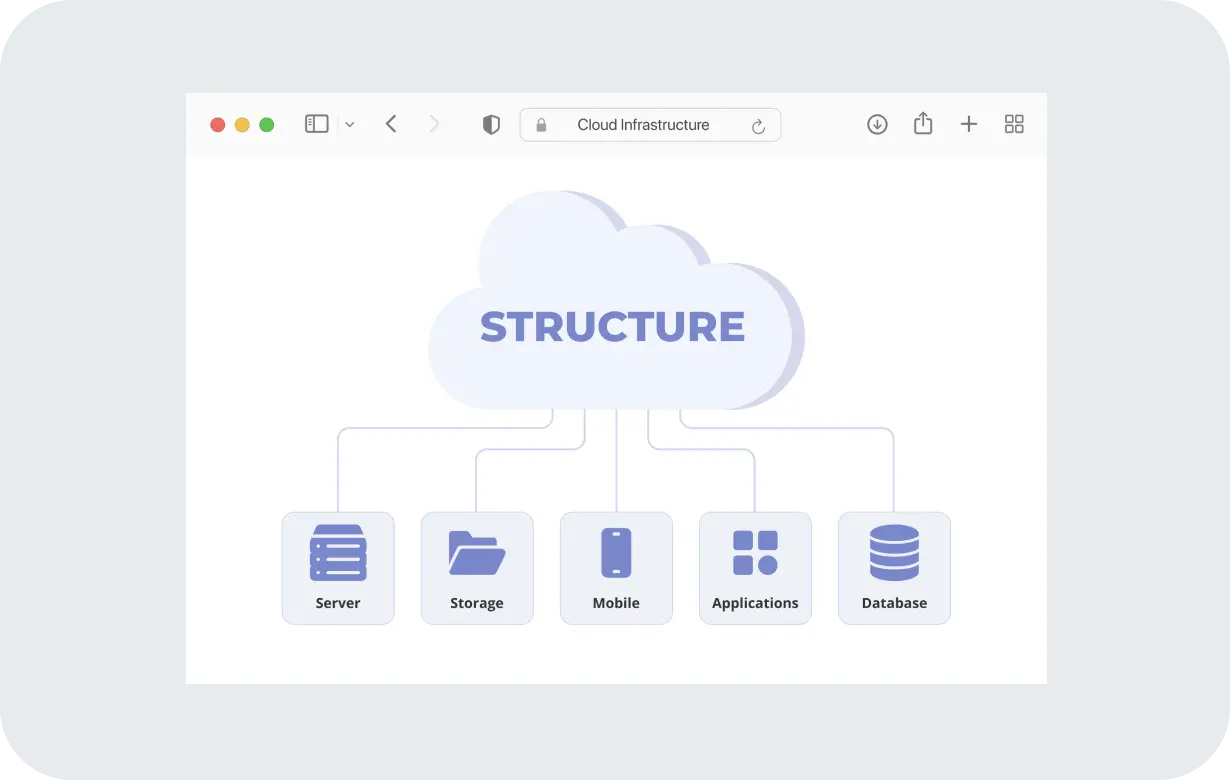
Task: Select the Server icon in the diagram
Action: click(x=338, y=551)
